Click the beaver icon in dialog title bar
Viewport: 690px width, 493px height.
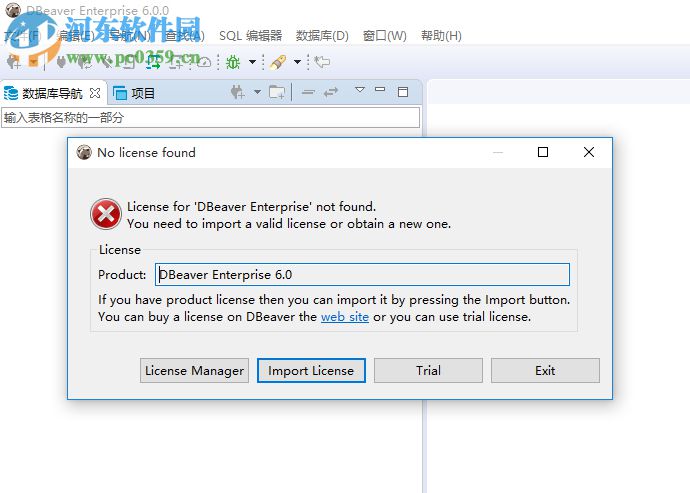coord(84,152)
